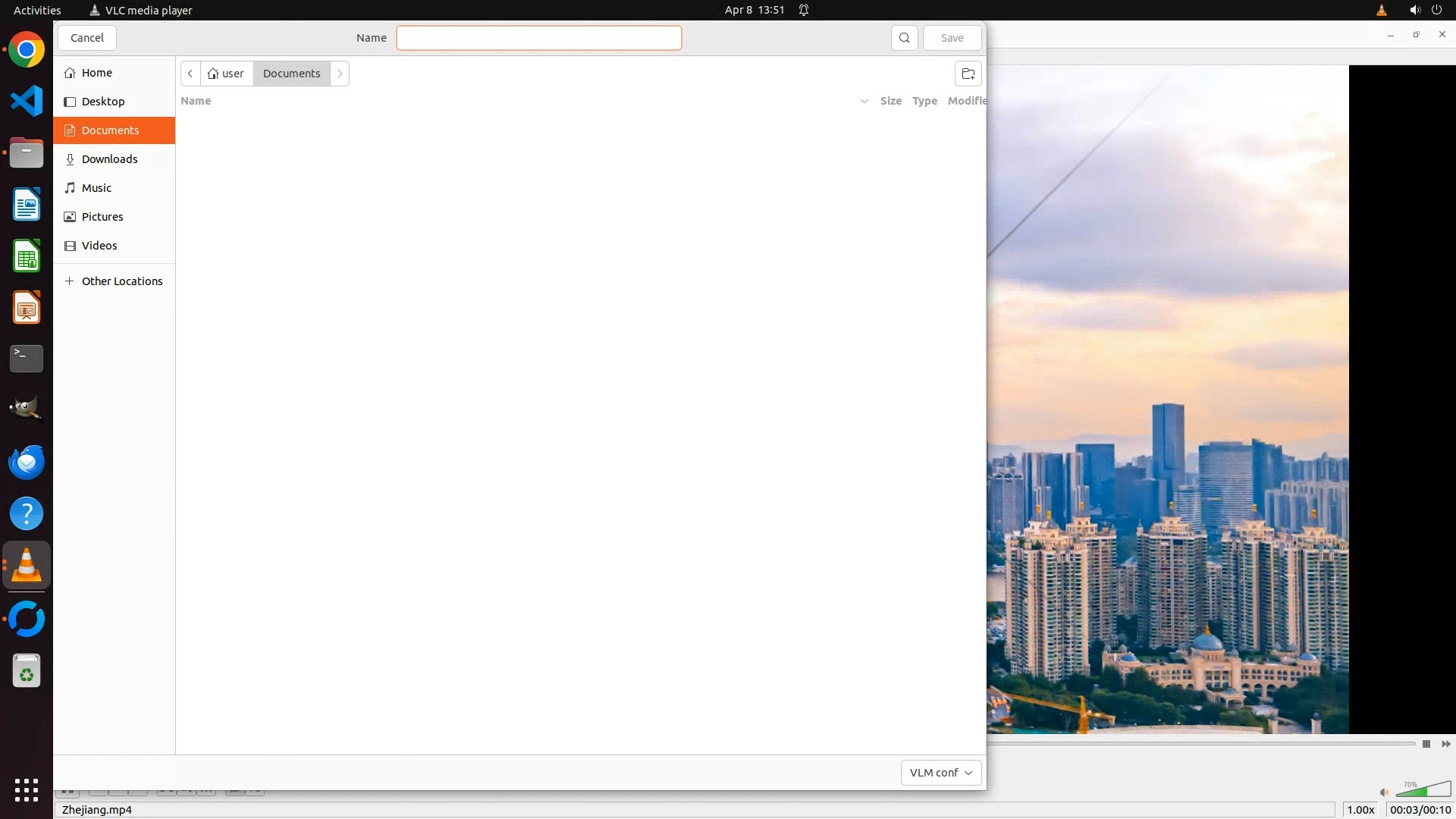The width and height of the screenshot is (1456, 819).
Task: Click the create new folder icon
Action: click(x=968, y=74)
